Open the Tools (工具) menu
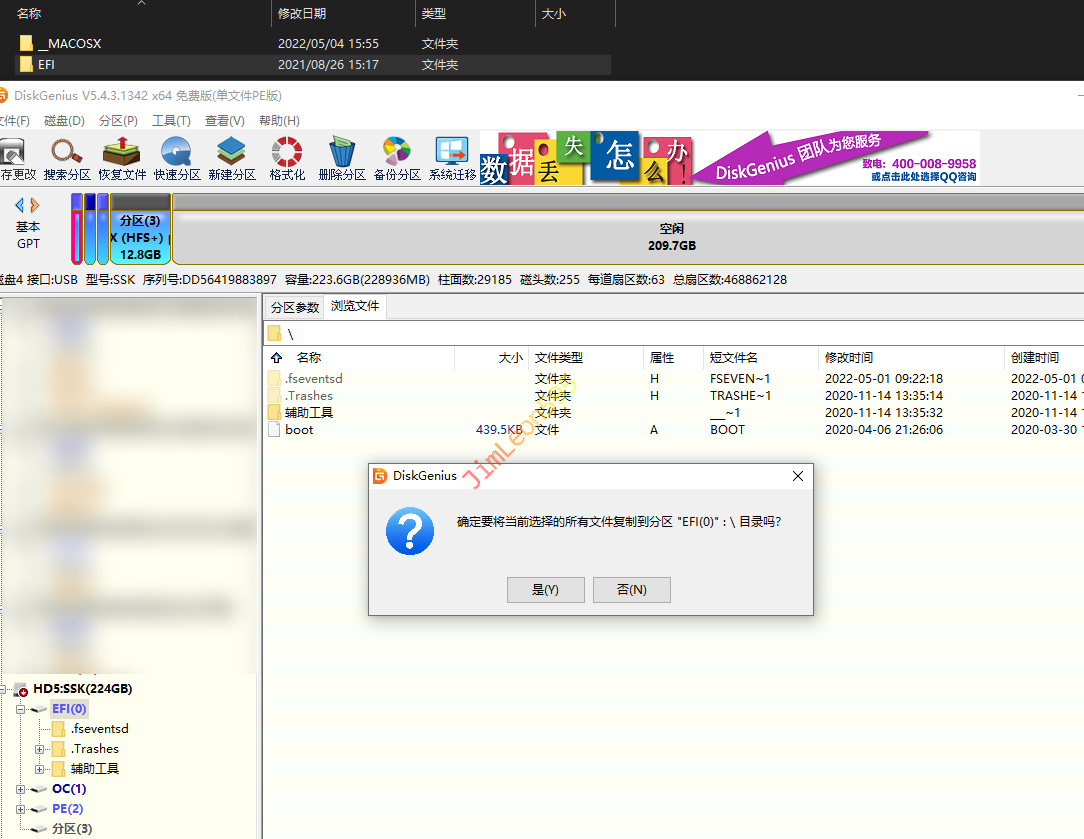 click(x=171, y=121)
